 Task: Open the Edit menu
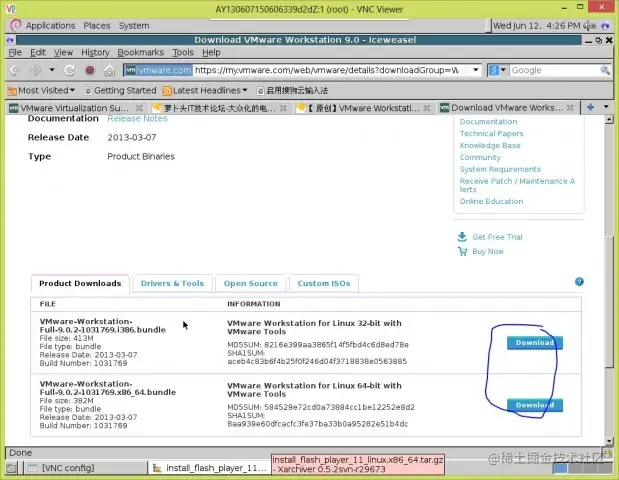pos(38,52)
